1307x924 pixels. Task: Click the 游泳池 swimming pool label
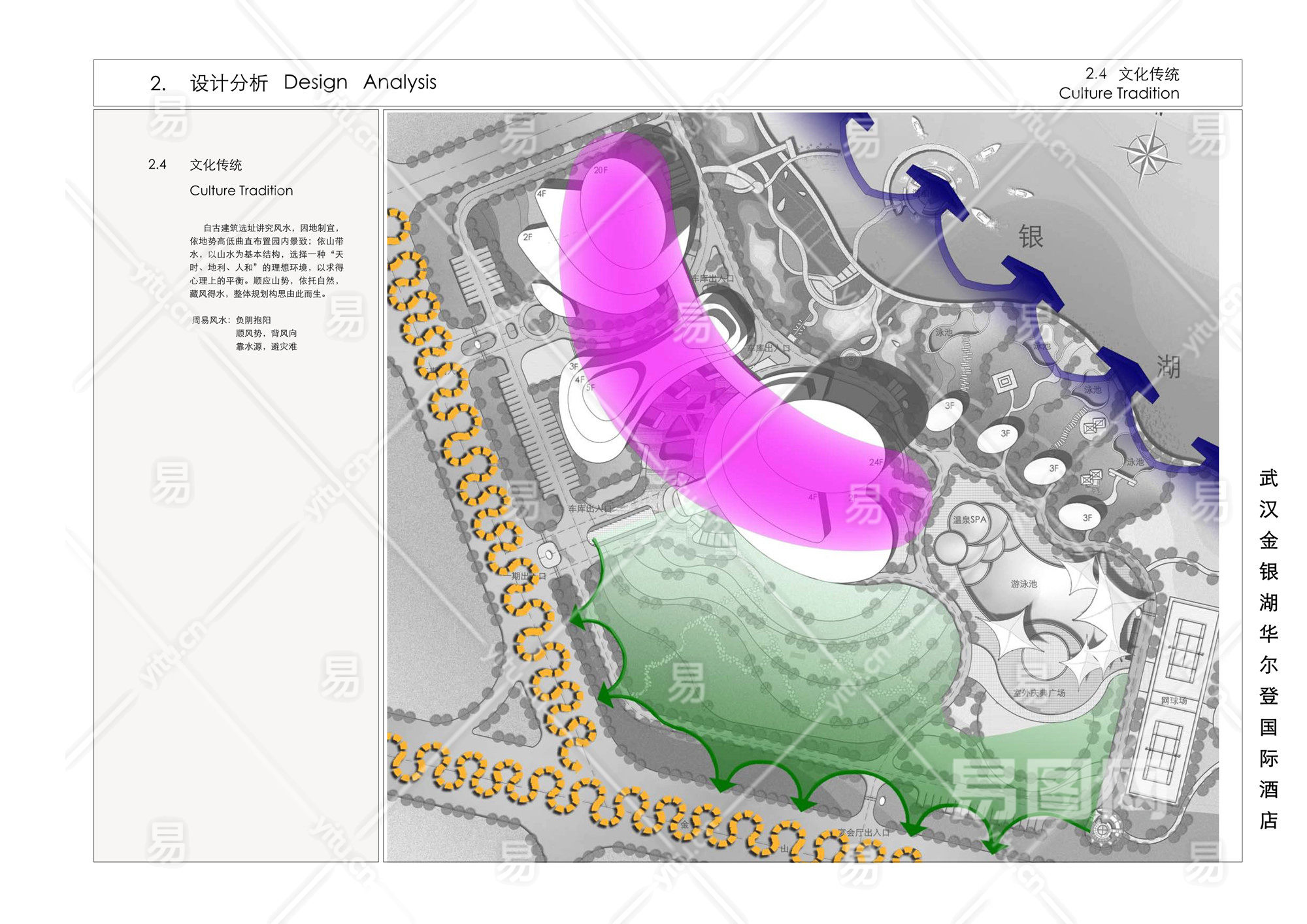[x=1023, y=584]
